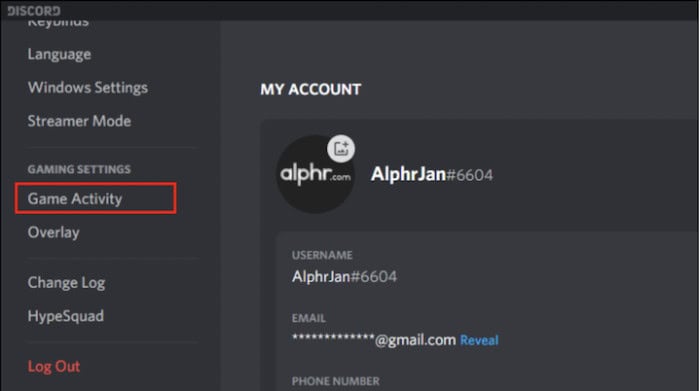Open Language settings
Viewport: 700px width, 391px height.
[x=59, y=54]
